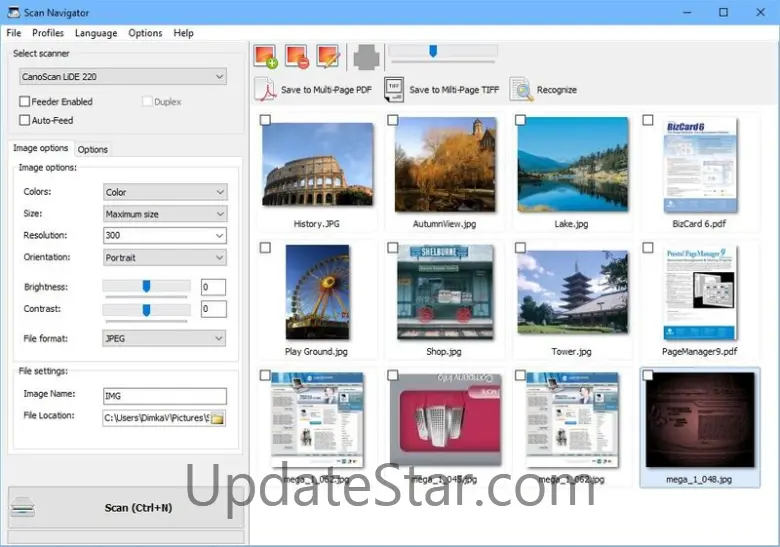
Task: Click the File Location path field
Action: click(x=156, y=418)
